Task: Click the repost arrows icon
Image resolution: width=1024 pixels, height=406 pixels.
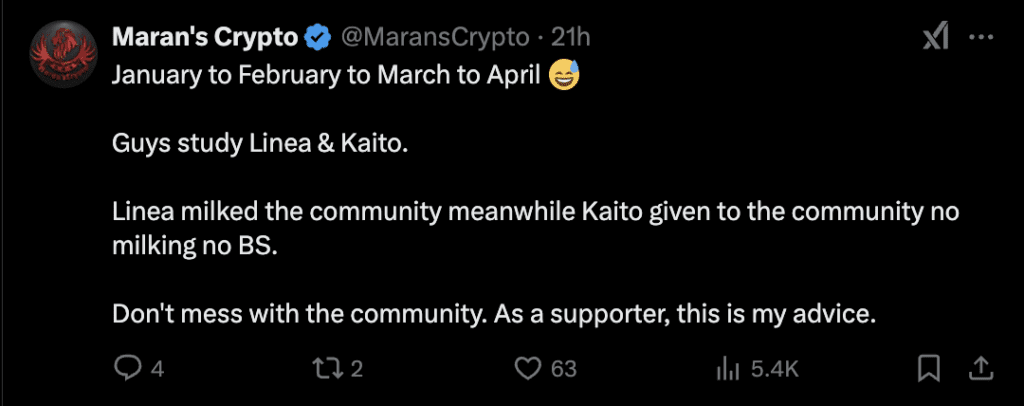Action: click(327, 368)
